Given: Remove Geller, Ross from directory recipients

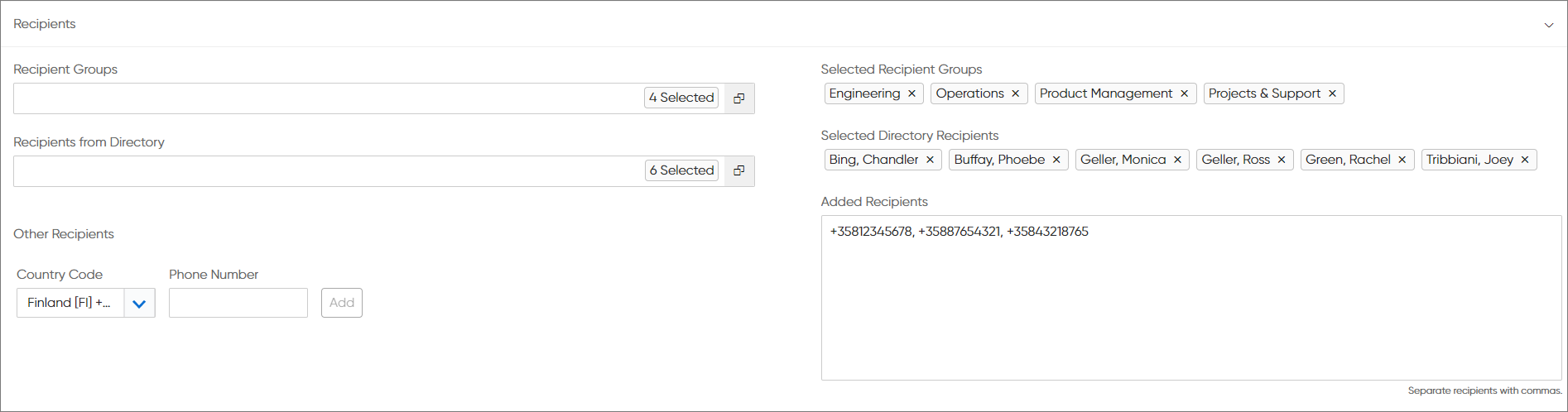Looking at the screenshot, I should (1282, 160).
